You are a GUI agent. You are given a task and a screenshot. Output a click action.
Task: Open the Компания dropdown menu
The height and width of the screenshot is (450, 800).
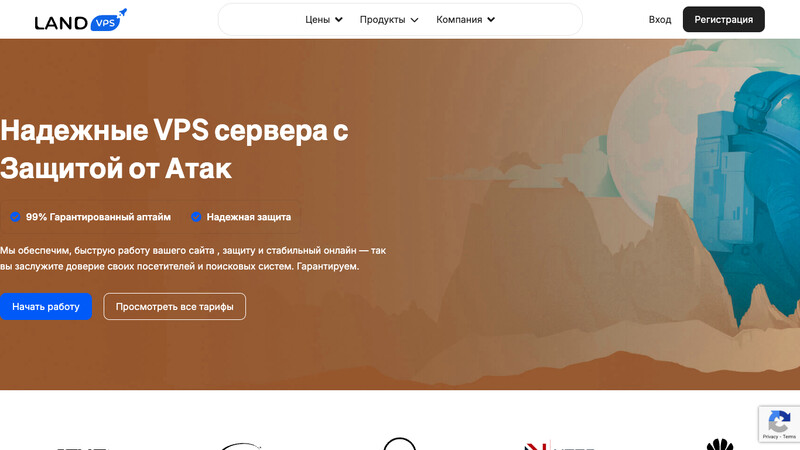465,19
